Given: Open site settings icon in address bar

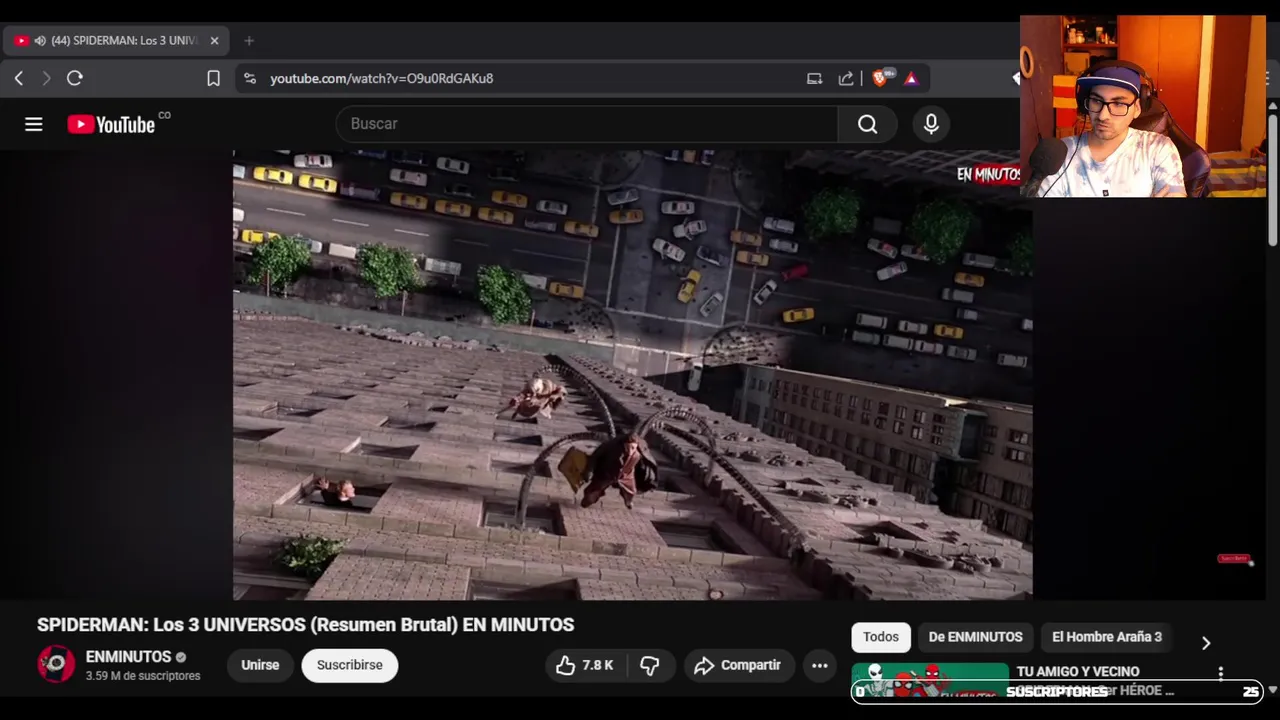Looking at the screenshot, I should point(250,78).
